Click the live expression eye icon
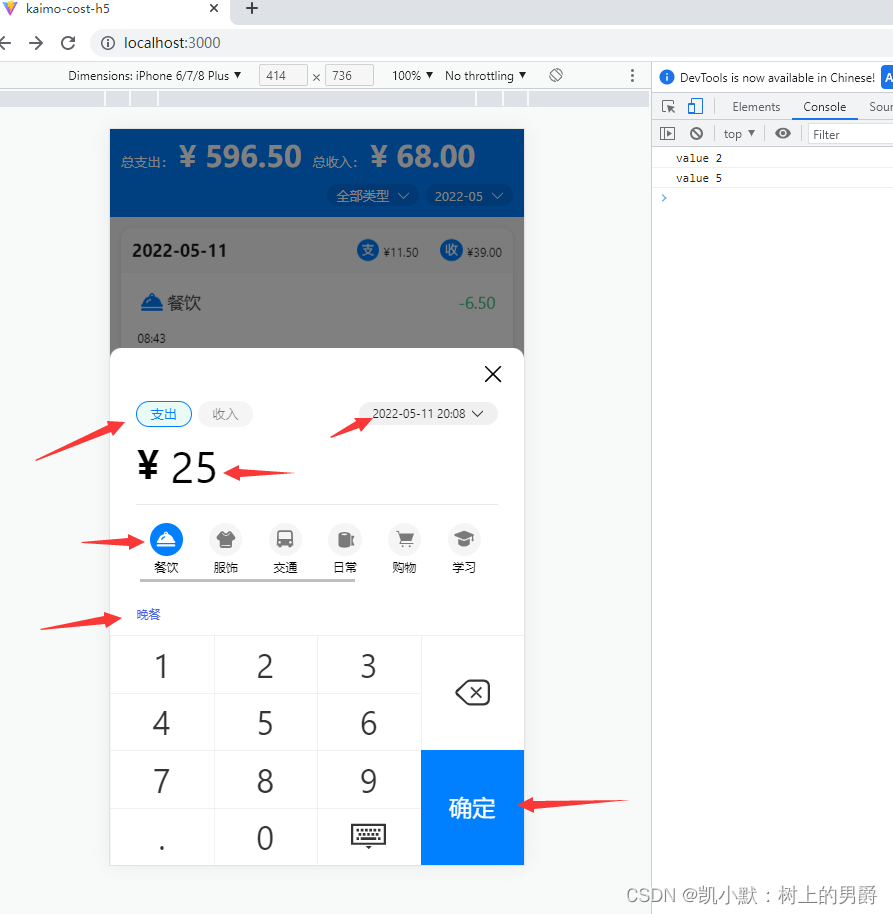The height and width of the screenshot is (914, 893). click(x=783, y=133)
